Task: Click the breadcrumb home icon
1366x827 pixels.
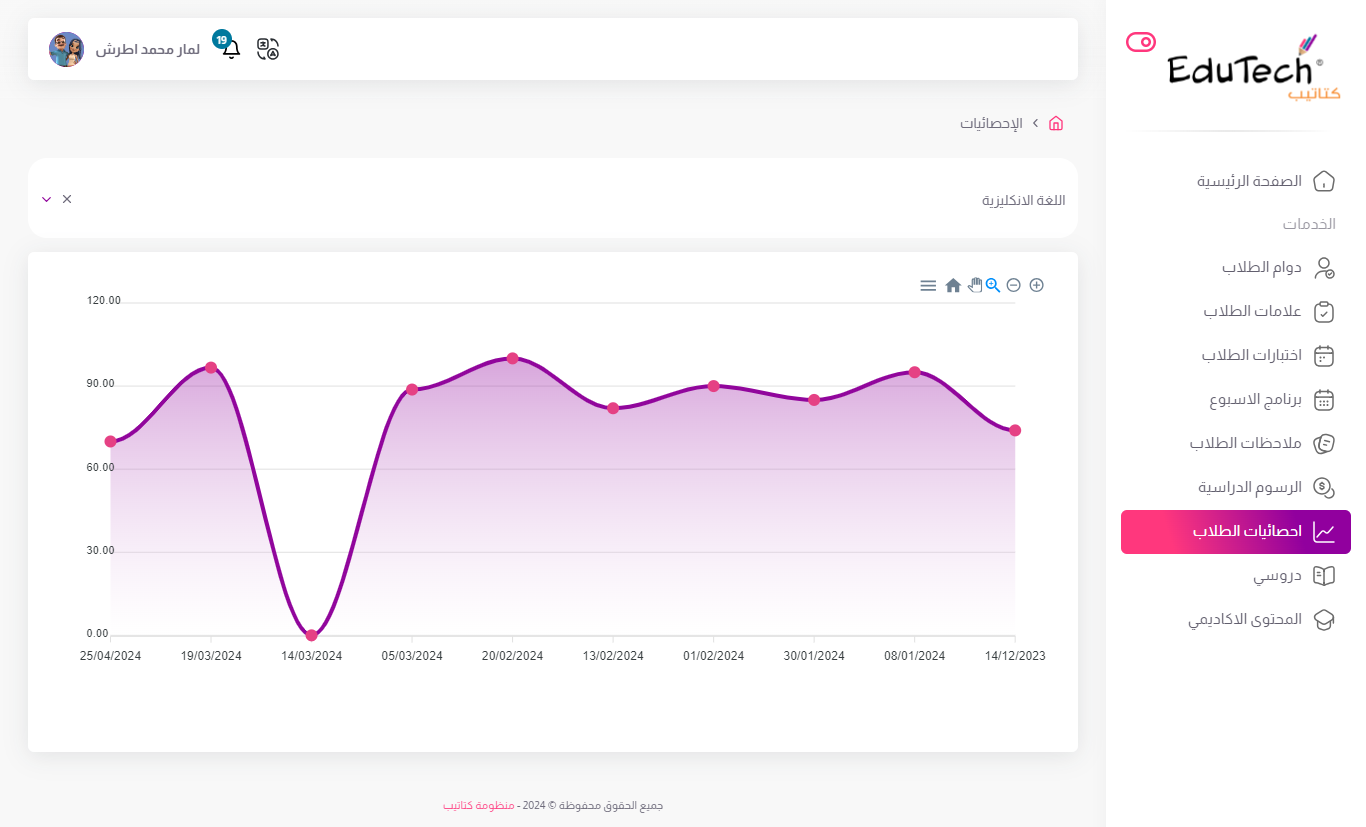Action: point(1055,124)
